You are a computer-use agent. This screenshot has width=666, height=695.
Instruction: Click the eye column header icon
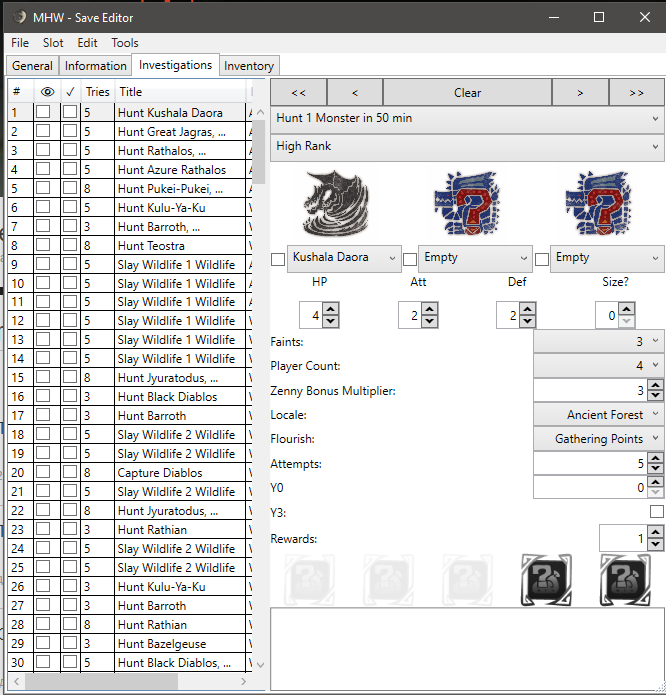pos(47,92)
